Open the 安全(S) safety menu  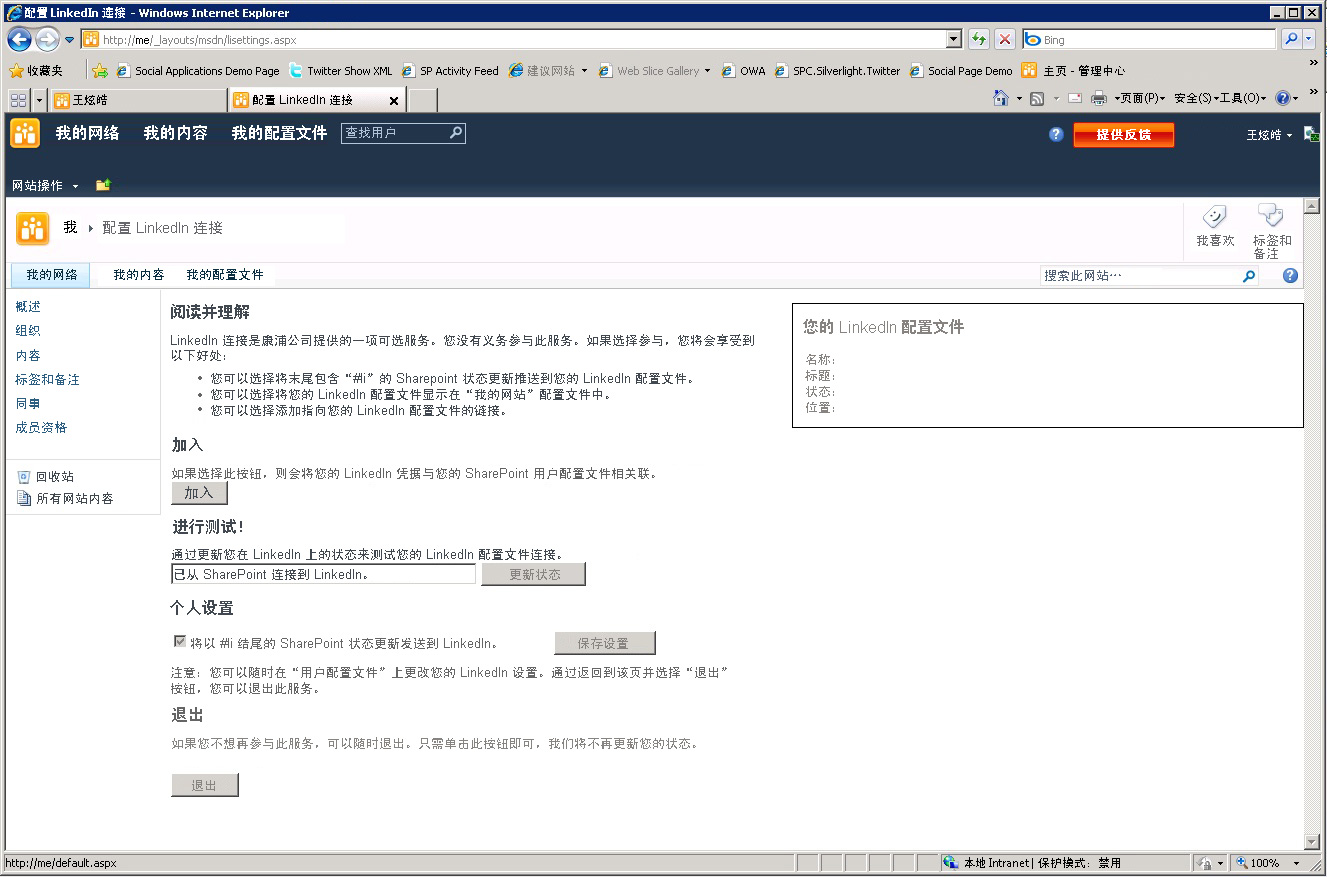(x=1196, y=98)
